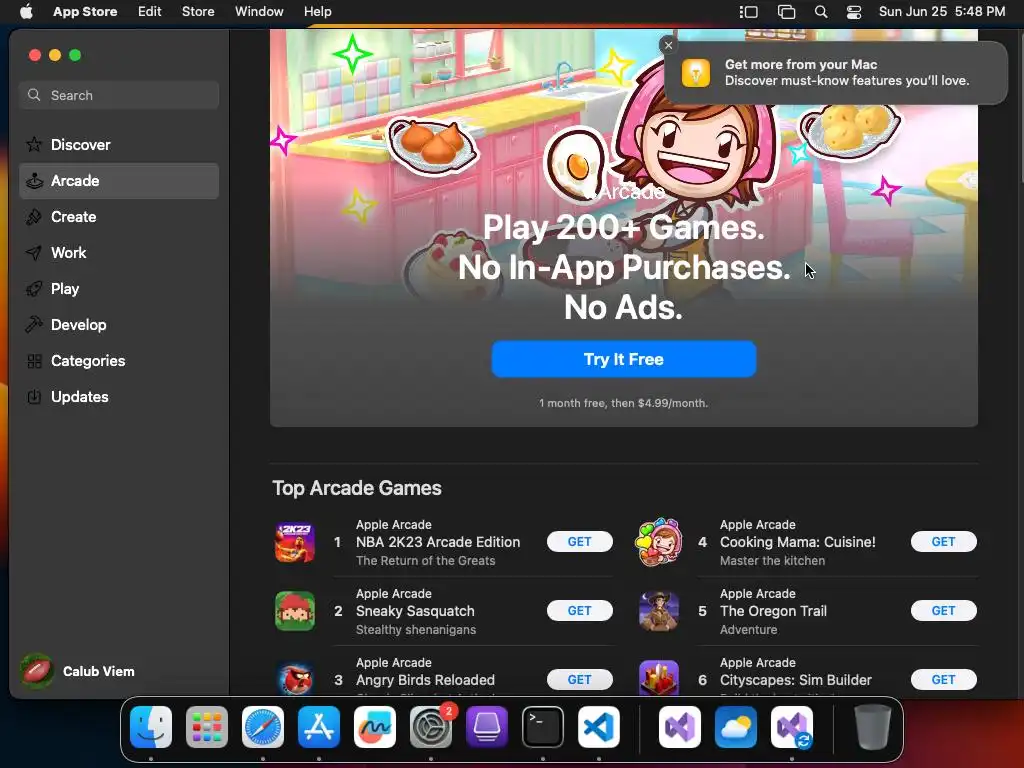Screen dimensions: 1024x768
Task: Open the Apple menu
Action: click(x=26, y=12)
